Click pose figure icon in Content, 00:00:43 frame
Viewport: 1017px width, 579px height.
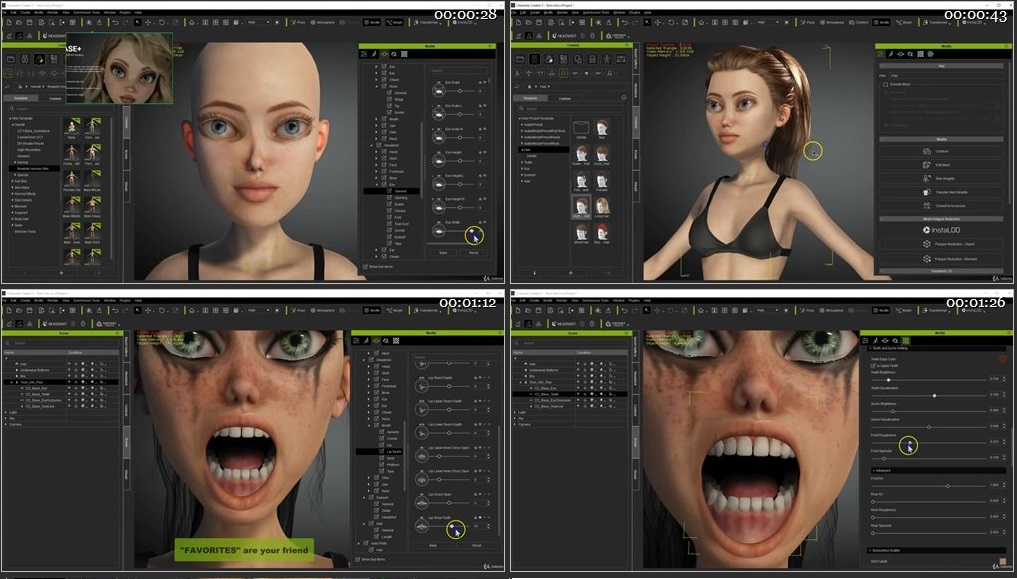(x=606, y=59)
